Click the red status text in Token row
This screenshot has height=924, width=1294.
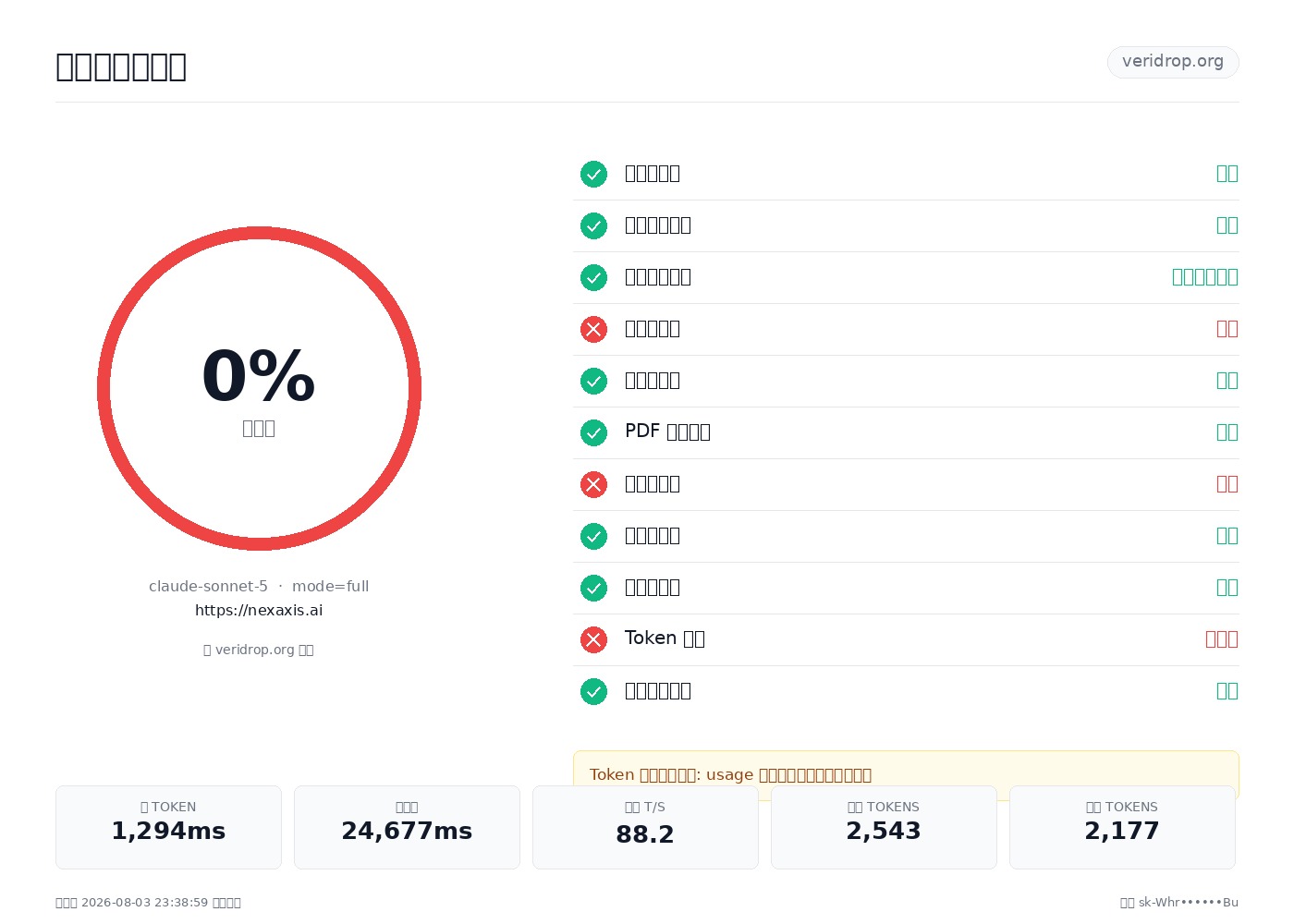tap(1222, 639)
